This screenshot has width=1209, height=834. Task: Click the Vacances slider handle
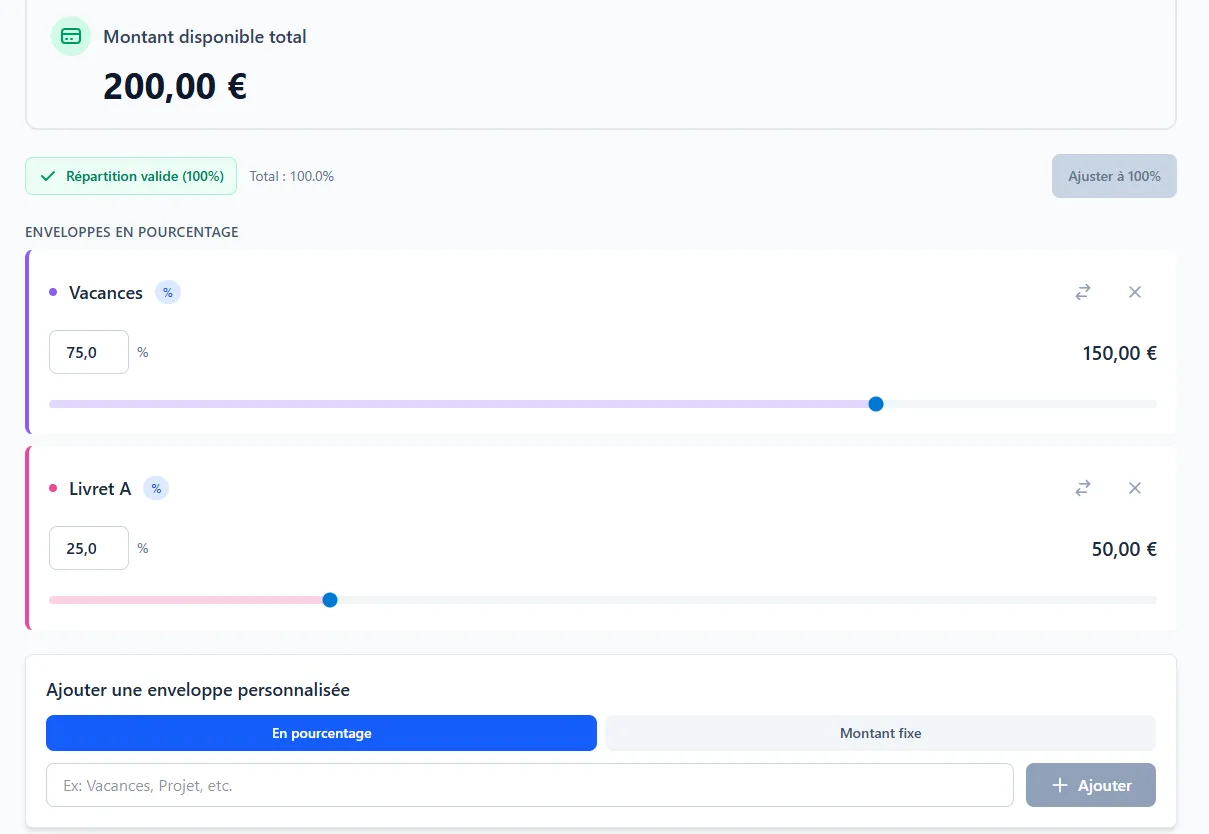(x=876, y=404)
